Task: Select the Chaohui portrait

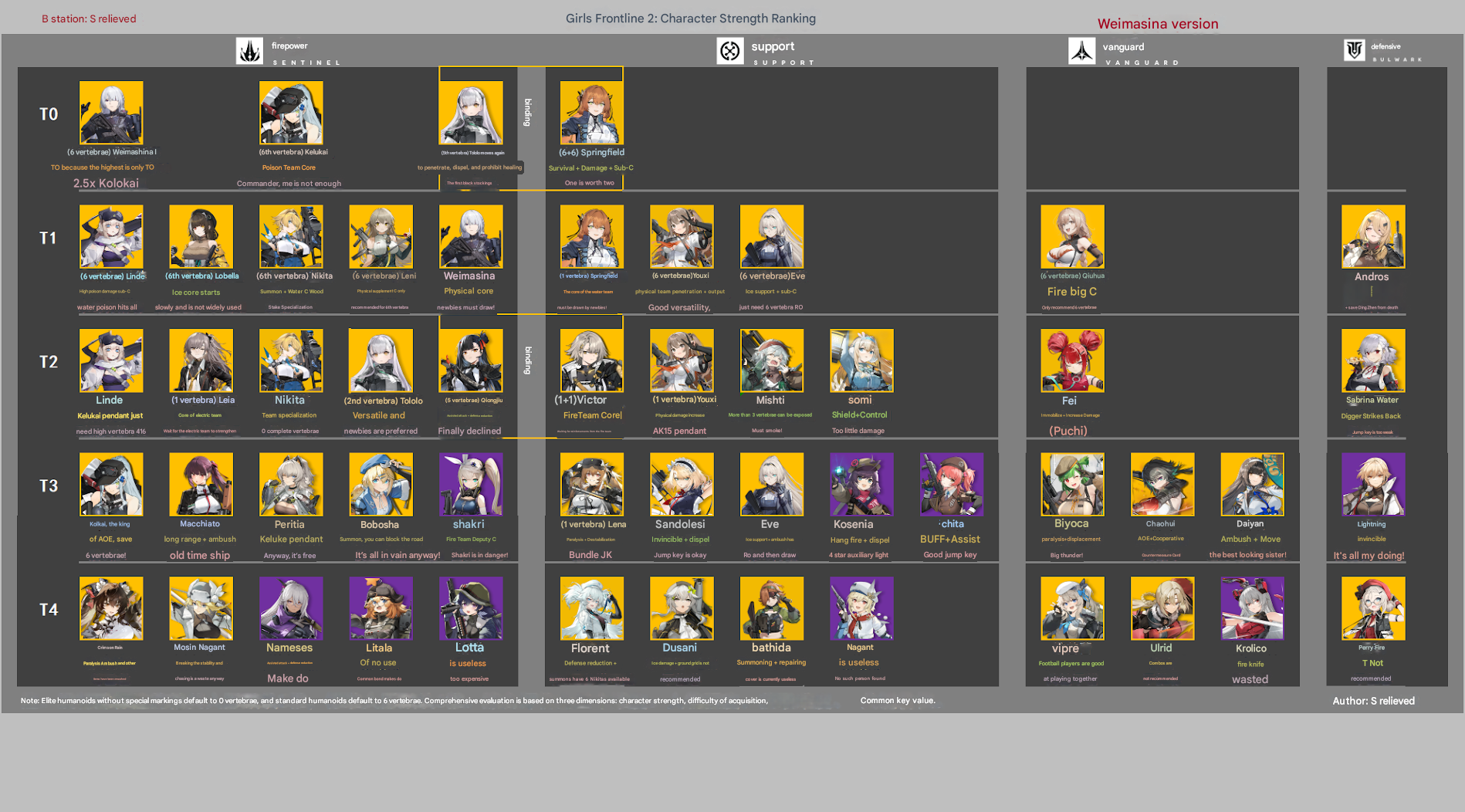Action: click(x=1162, y=484)
